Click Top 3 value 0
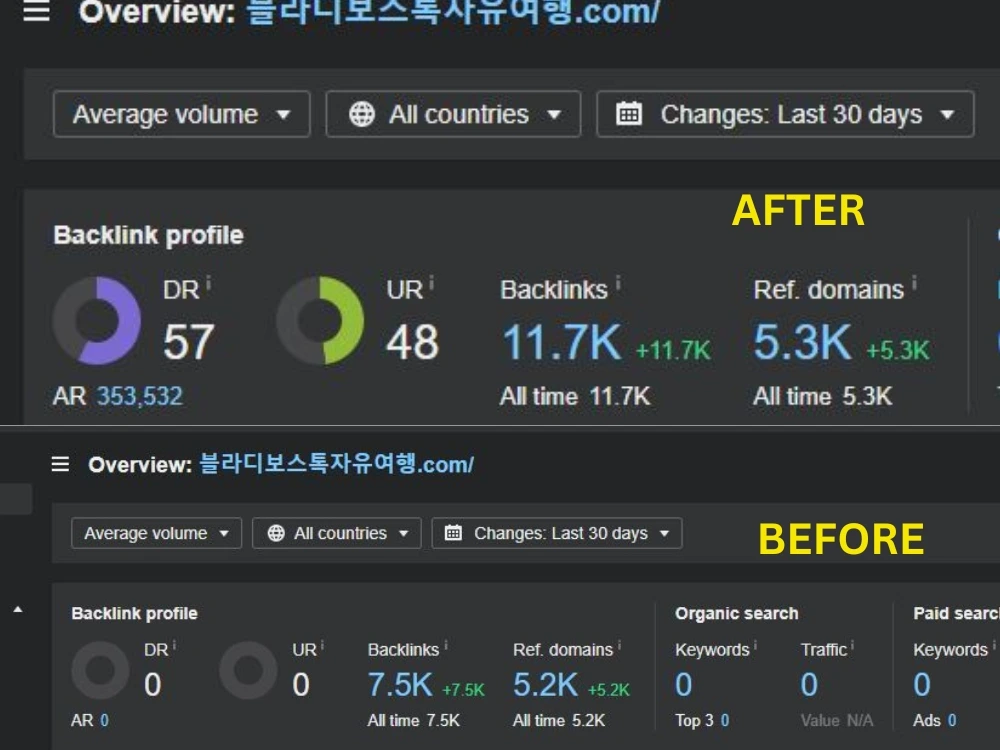This screenshot has height=750, width=1000. pos(725,721)
